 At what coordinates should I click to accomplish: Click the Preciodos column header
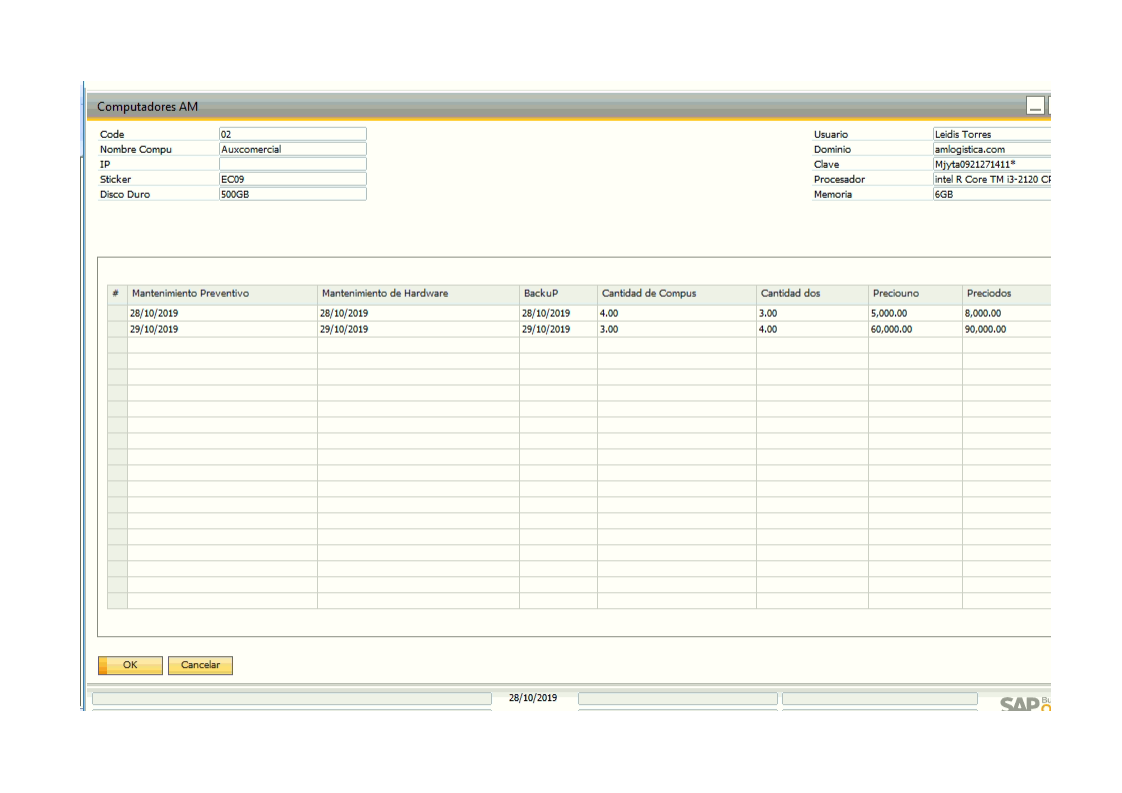(x=1007, y=293)
